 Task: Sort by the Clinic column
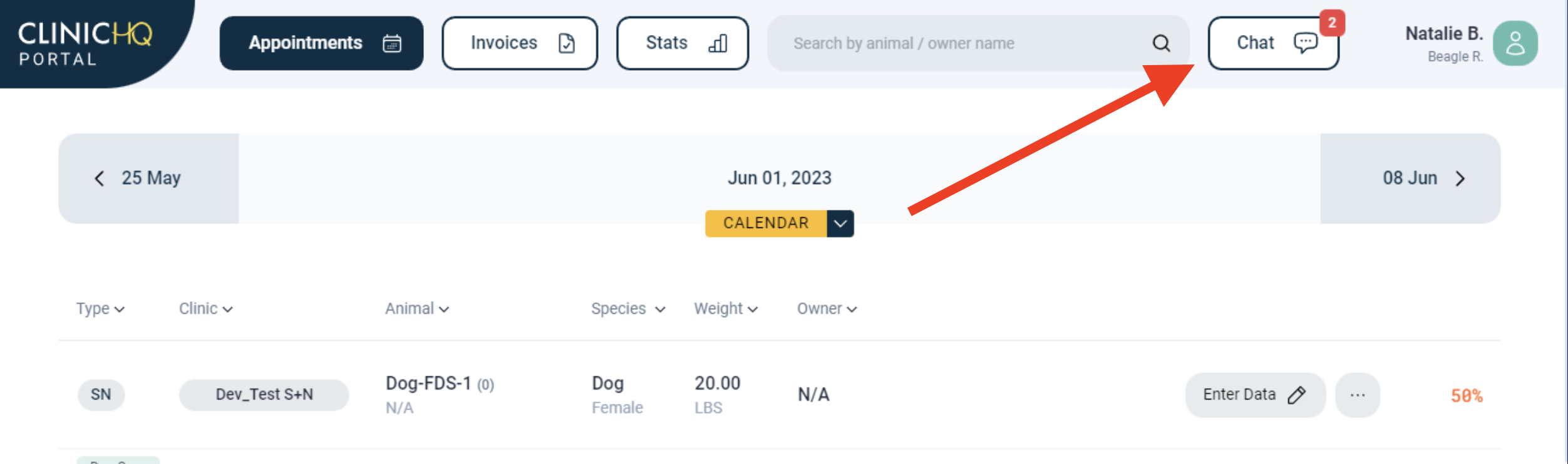(205, 309)
